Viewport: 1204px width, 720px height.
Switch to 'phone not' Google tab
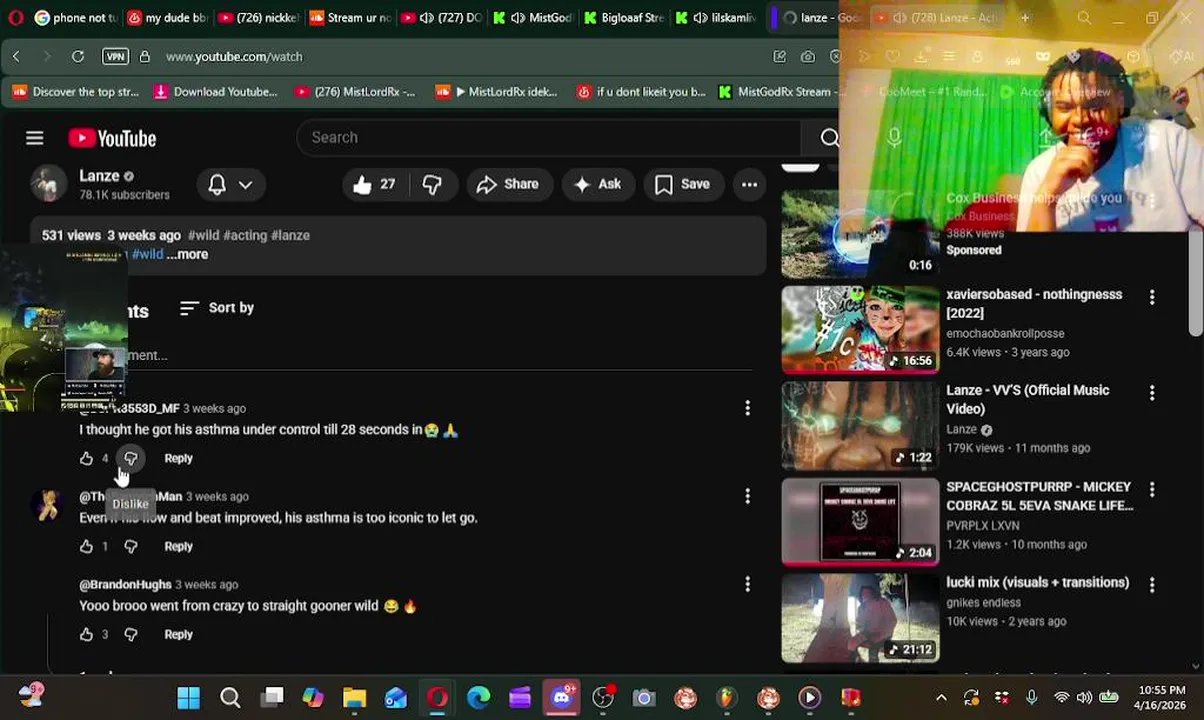tap(75, 18)
